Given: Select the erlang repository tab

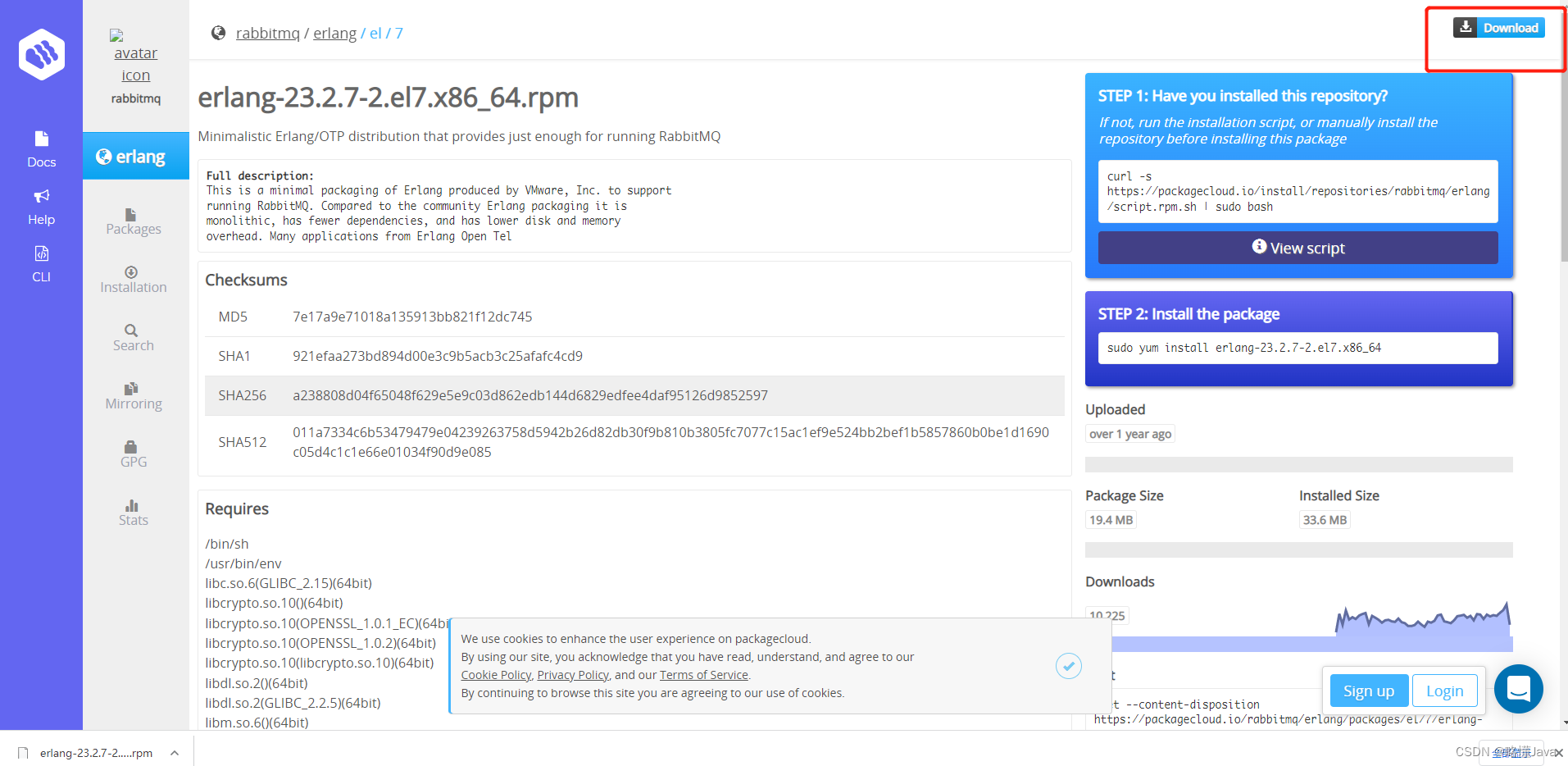Looking at the screenshot, I should point(136,156).
